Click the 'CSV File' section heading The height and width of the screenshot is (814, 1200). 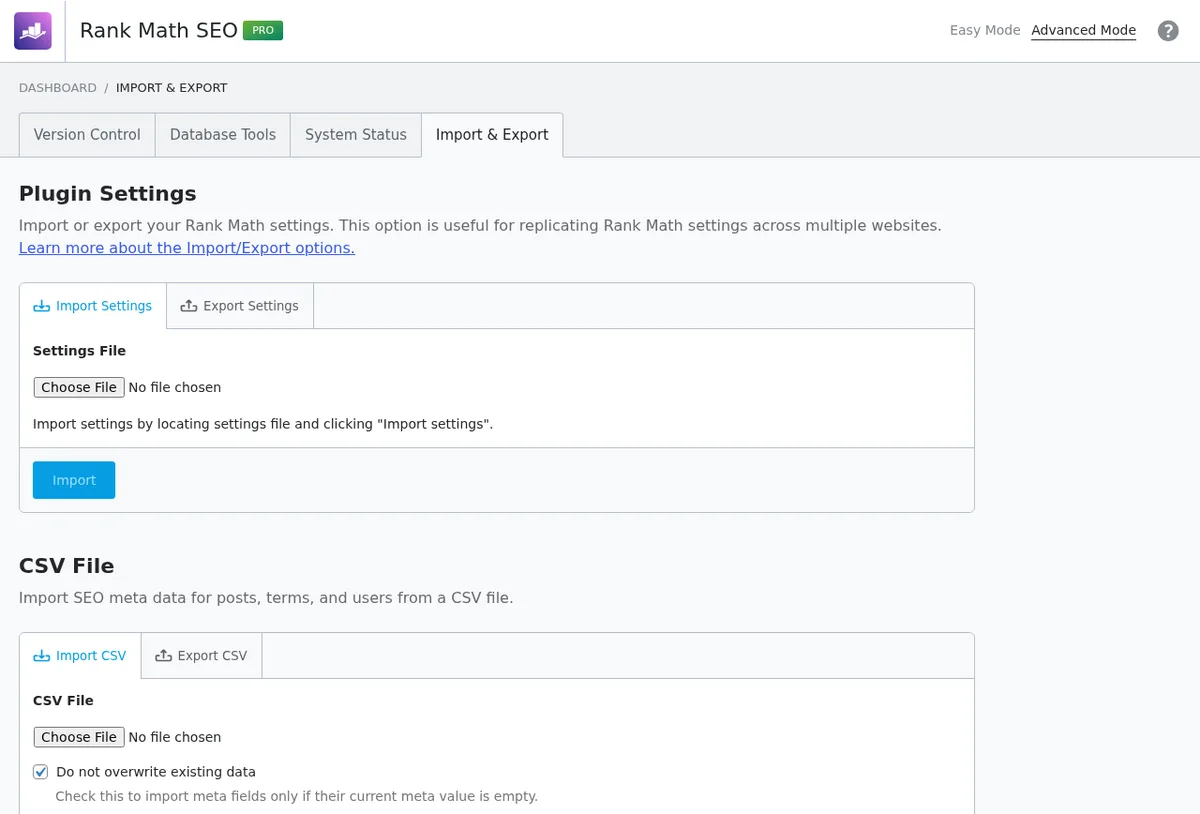[67, 566]
